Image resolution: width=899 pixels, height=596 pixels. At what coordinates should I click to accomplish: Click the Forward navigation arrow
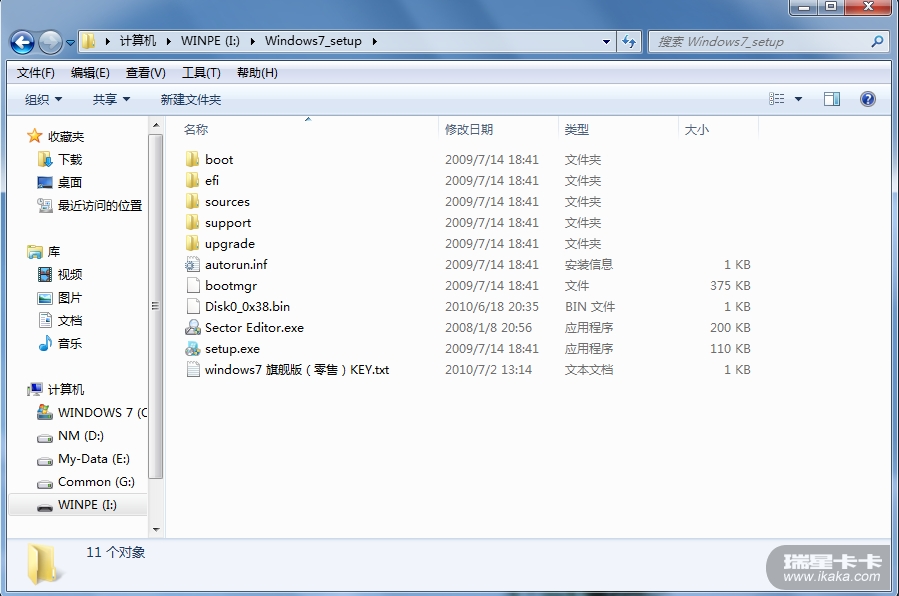click(x=50, y=42)
